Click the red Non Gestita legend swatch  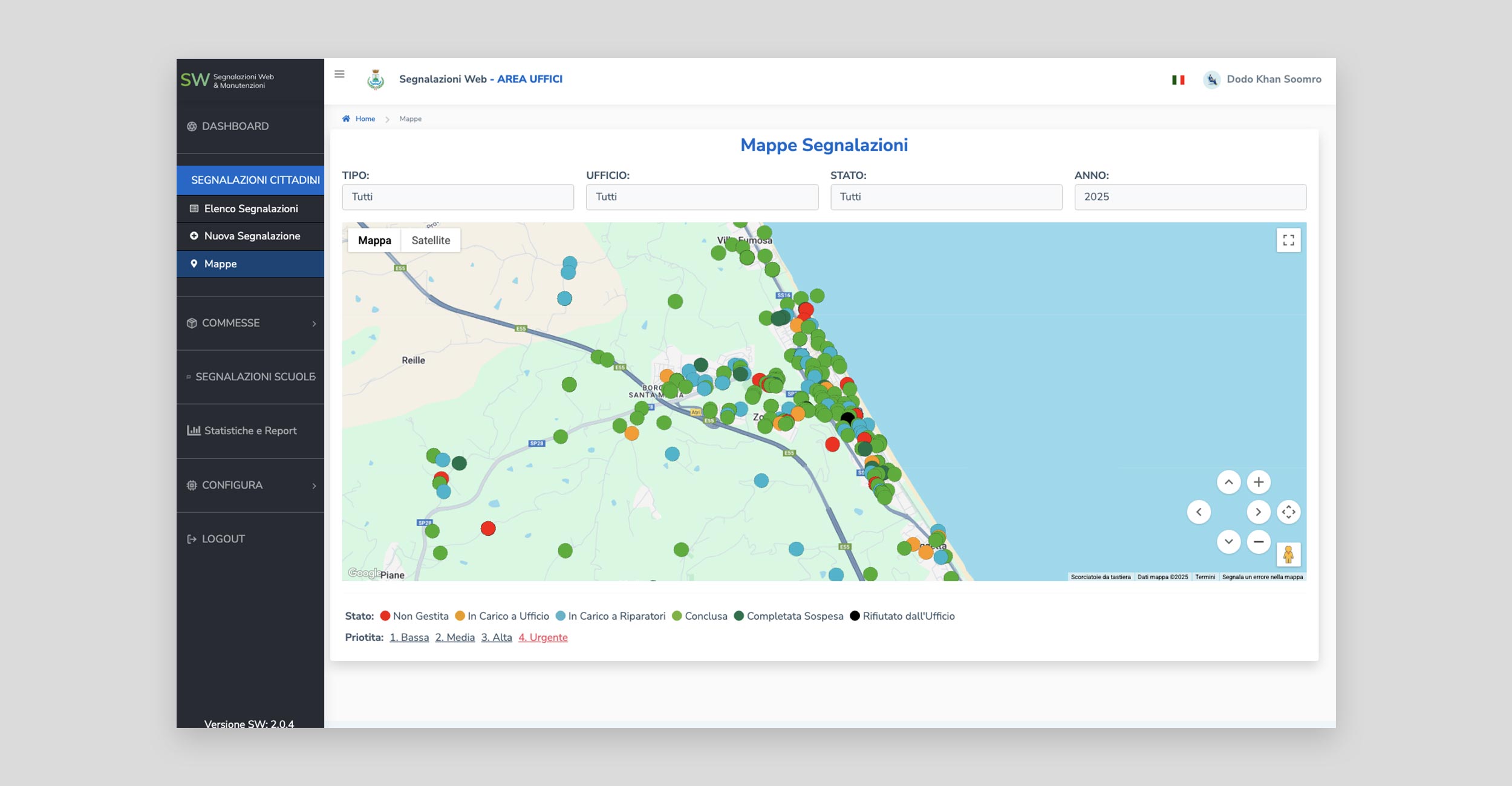pos(385,616)
